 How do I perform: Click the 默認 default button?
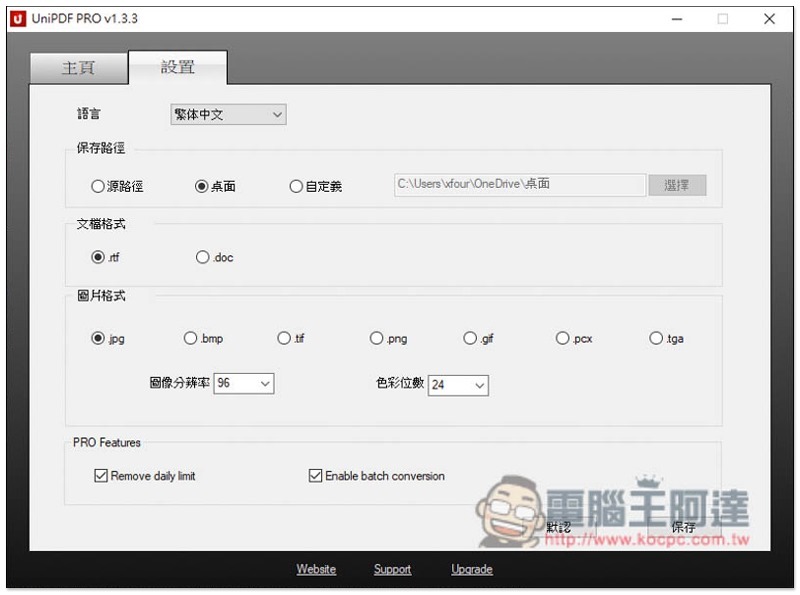pyautogui.click(x=558, y=527)
